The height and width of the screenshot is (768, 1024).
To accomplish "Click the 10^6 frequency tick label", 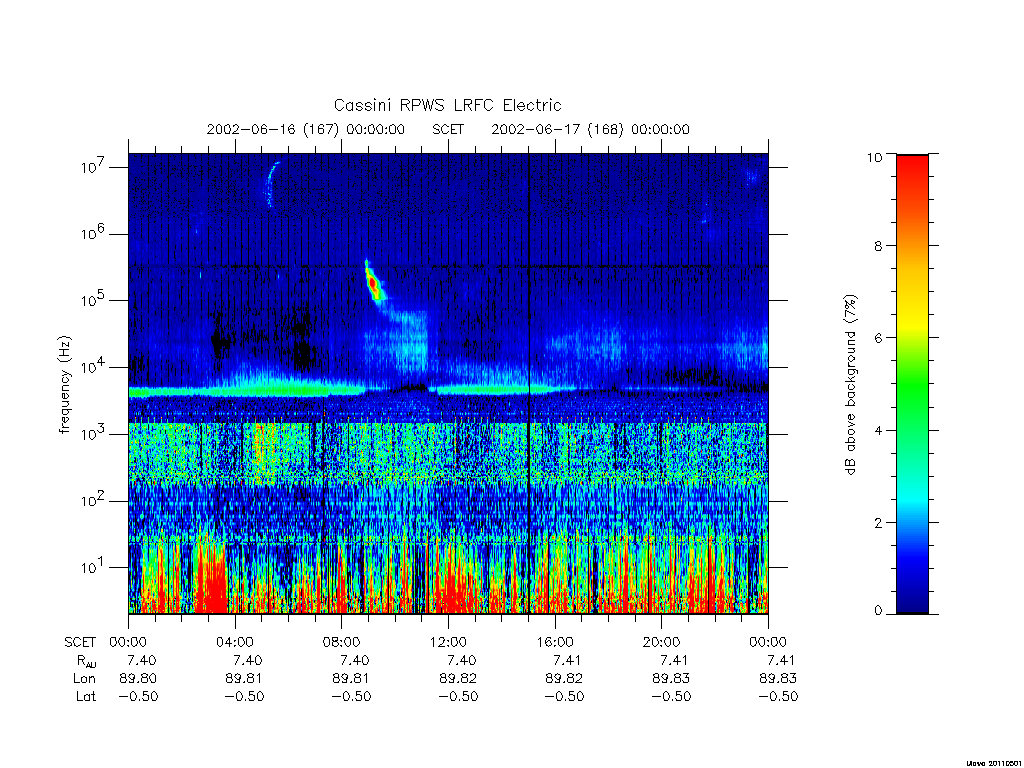I will click(x=94, y=233).
